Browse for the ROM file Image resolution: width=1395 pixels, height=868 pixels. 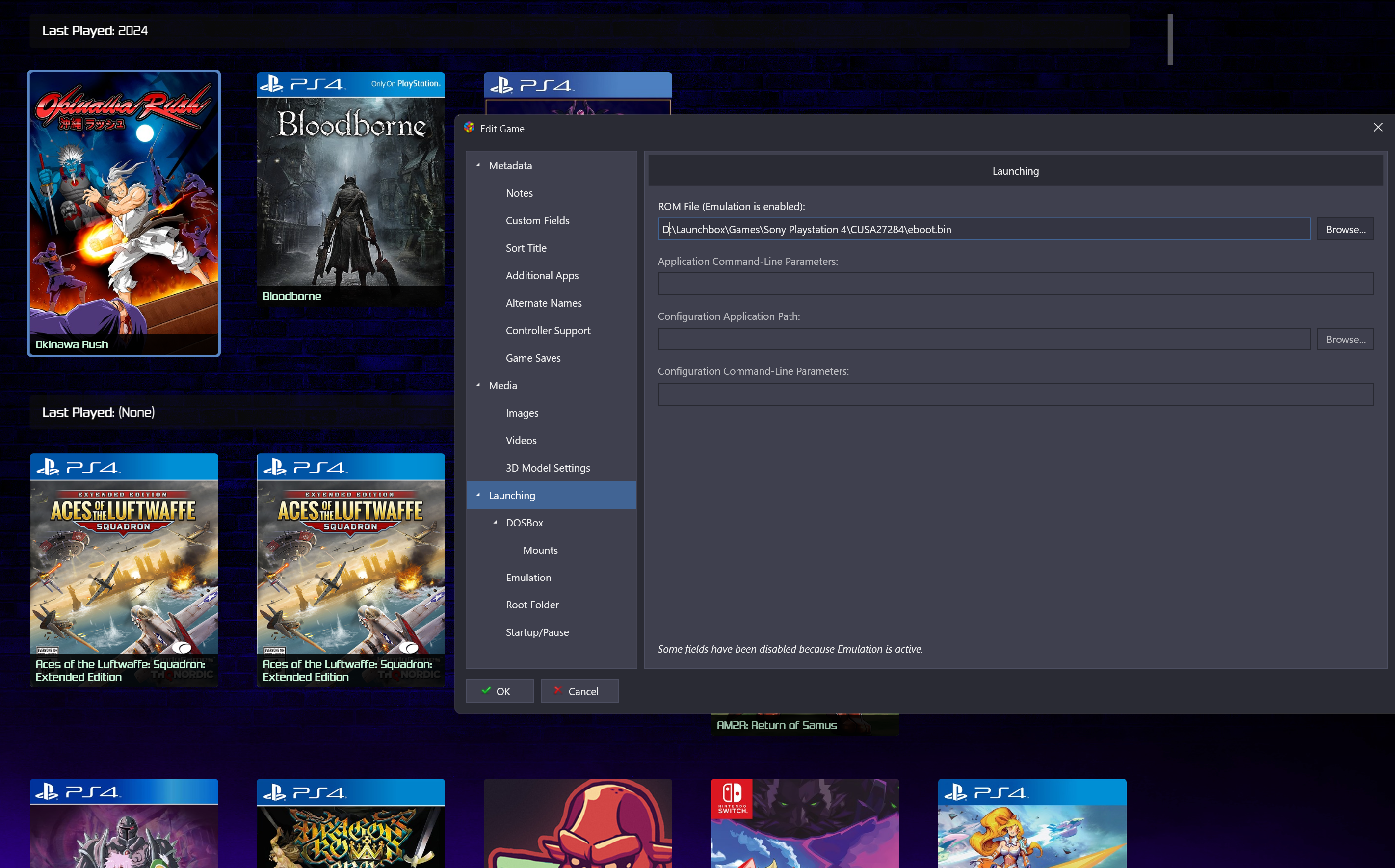click(1345, 229)
